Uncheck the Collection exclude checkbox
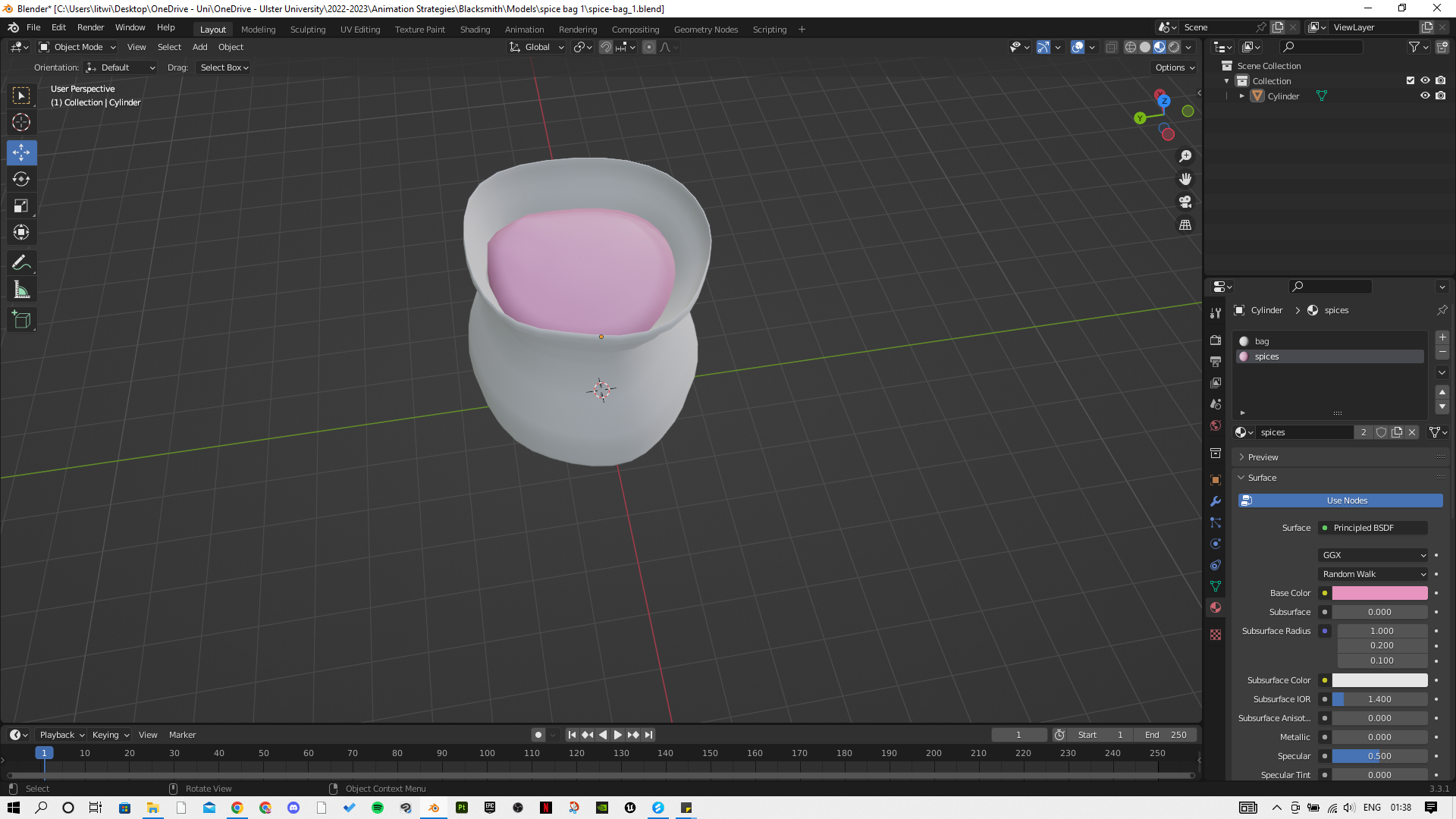The width and height of the screenshot is (1456, 819). [1410, 80]
